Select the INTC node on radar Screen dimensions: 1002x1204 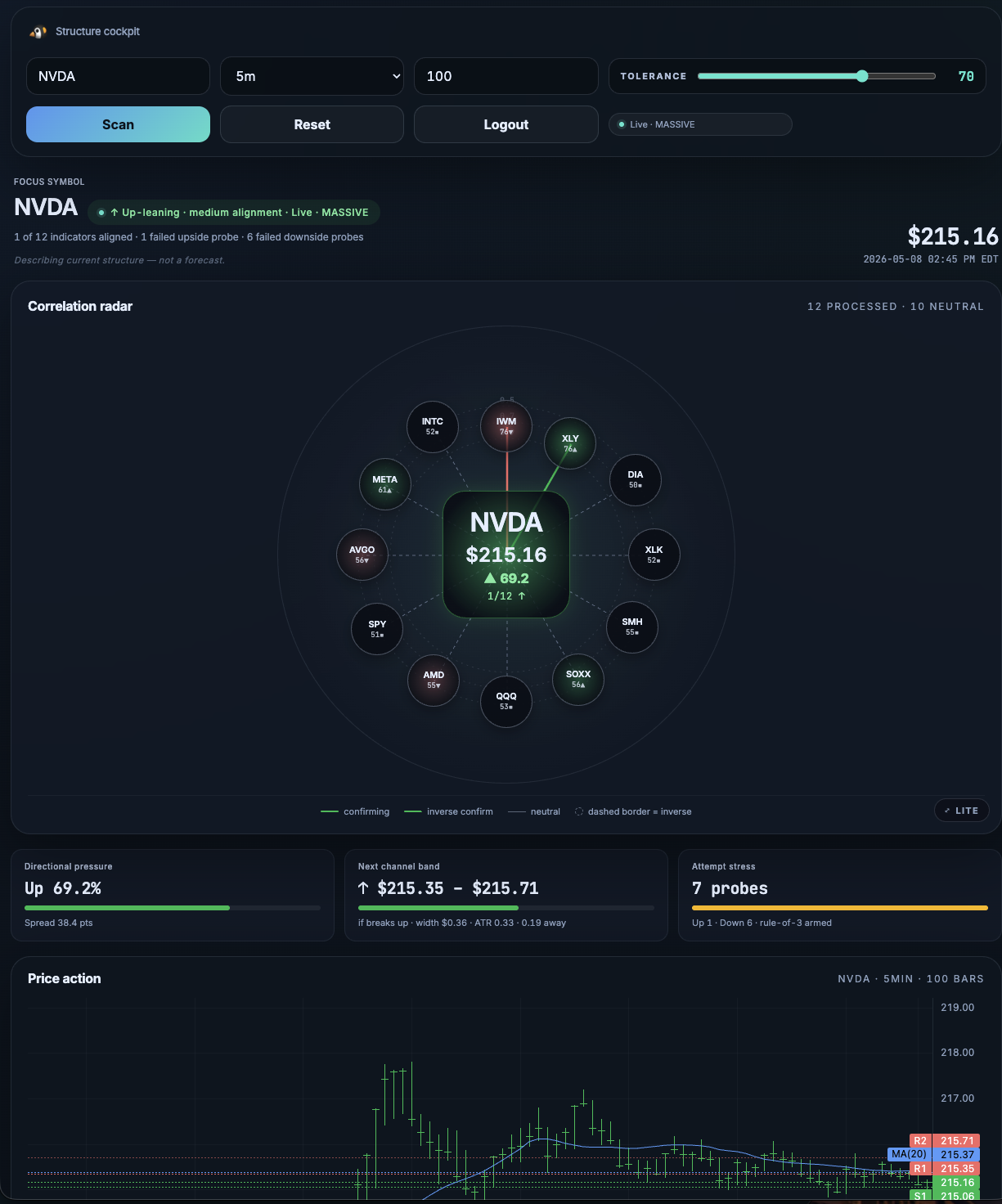point(433,426)
